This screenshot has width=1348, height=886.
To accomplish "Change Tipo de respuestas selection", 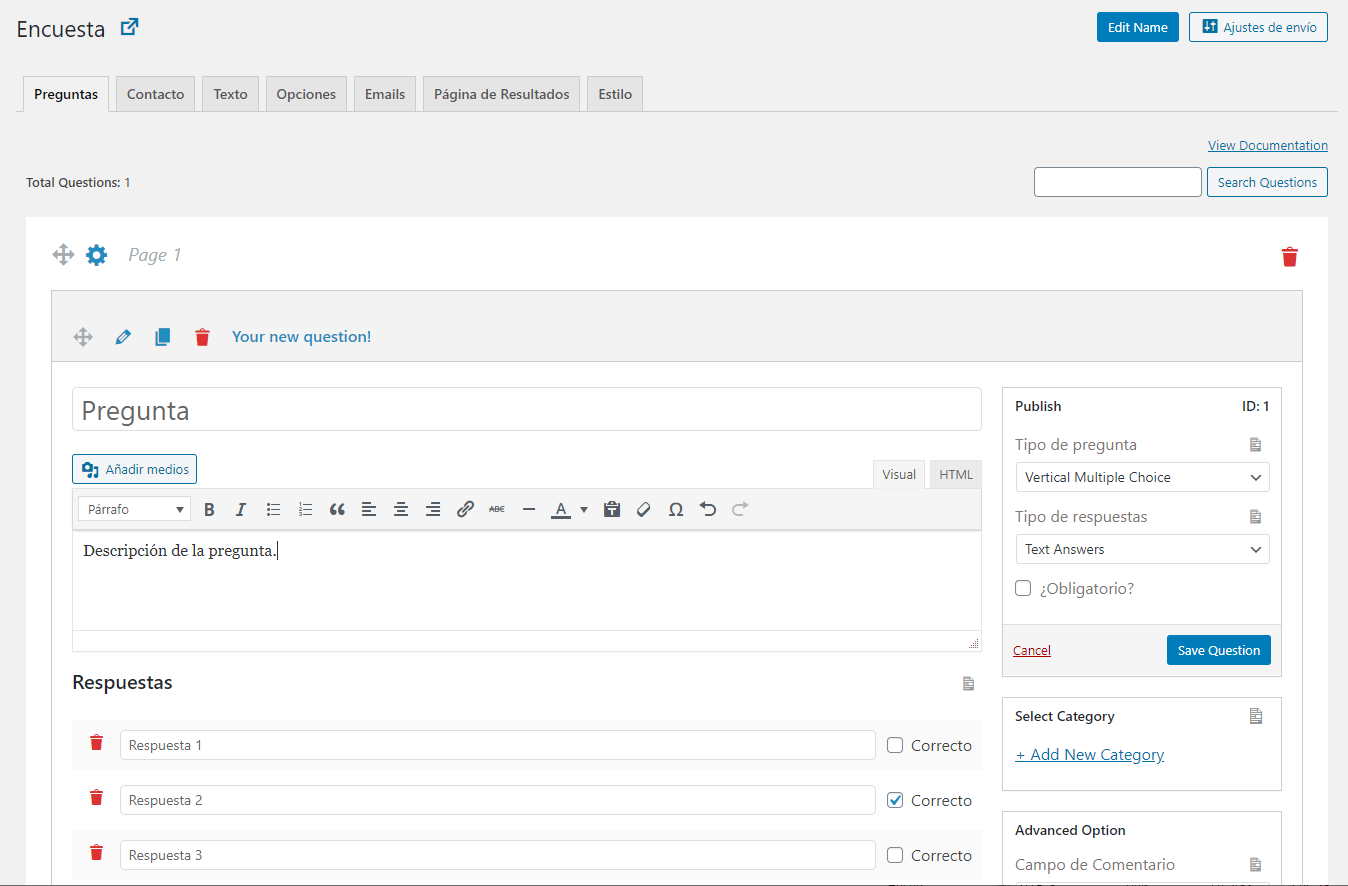I will pyautogui.click(x=1141, y=549).
